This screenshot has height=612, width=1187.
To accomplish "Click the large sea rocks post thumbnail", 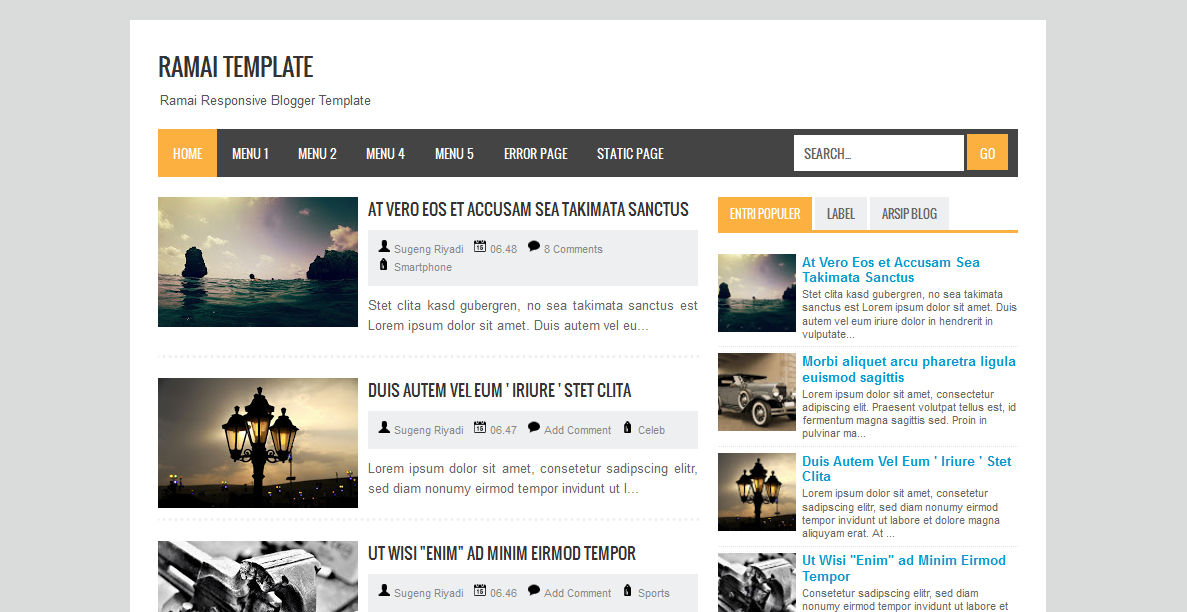I will coord(257,262).
